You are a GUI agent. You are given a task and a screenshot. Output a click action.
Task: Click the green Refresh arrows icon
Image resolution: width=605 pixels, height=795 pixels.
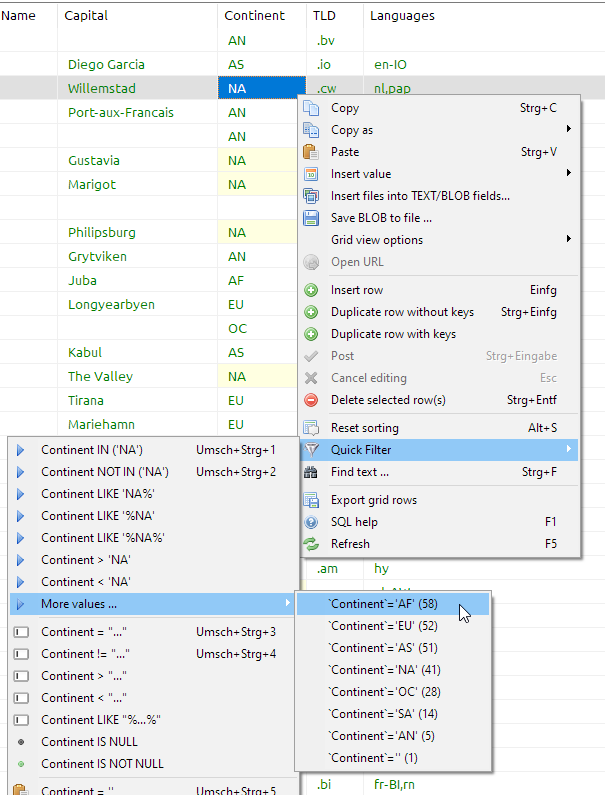[311, 544]
